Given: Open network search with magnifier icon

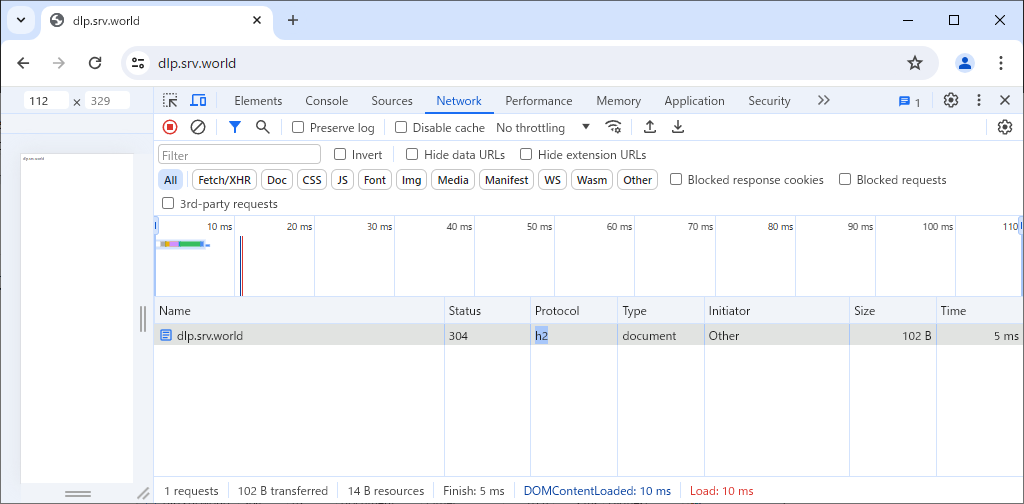Looking at the screenshot, I should click(263, 127).
